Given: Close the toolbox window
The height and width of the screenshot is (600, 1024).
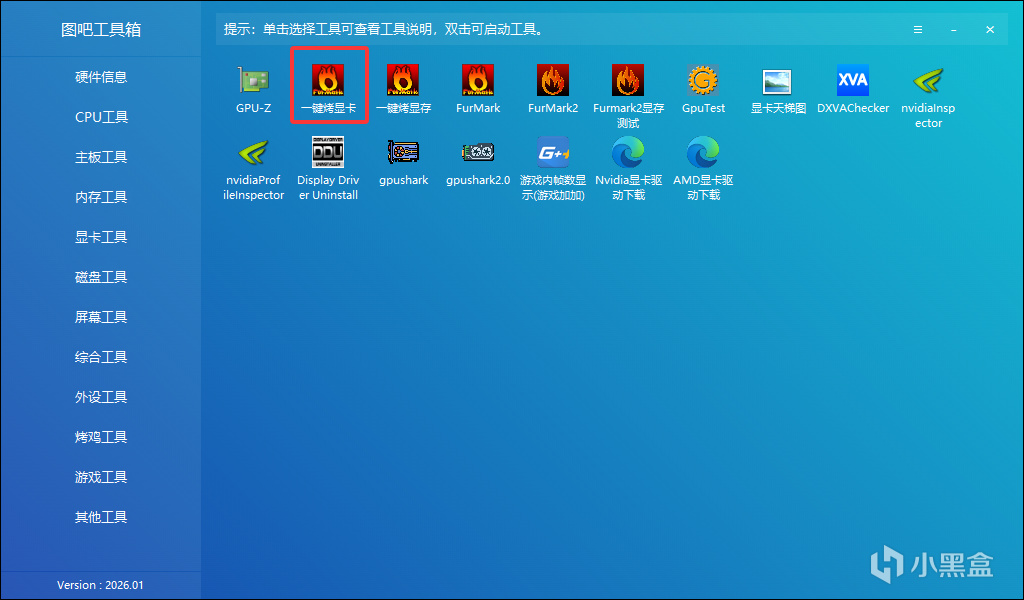Looking at the screenshot, I should pos(990,30).
